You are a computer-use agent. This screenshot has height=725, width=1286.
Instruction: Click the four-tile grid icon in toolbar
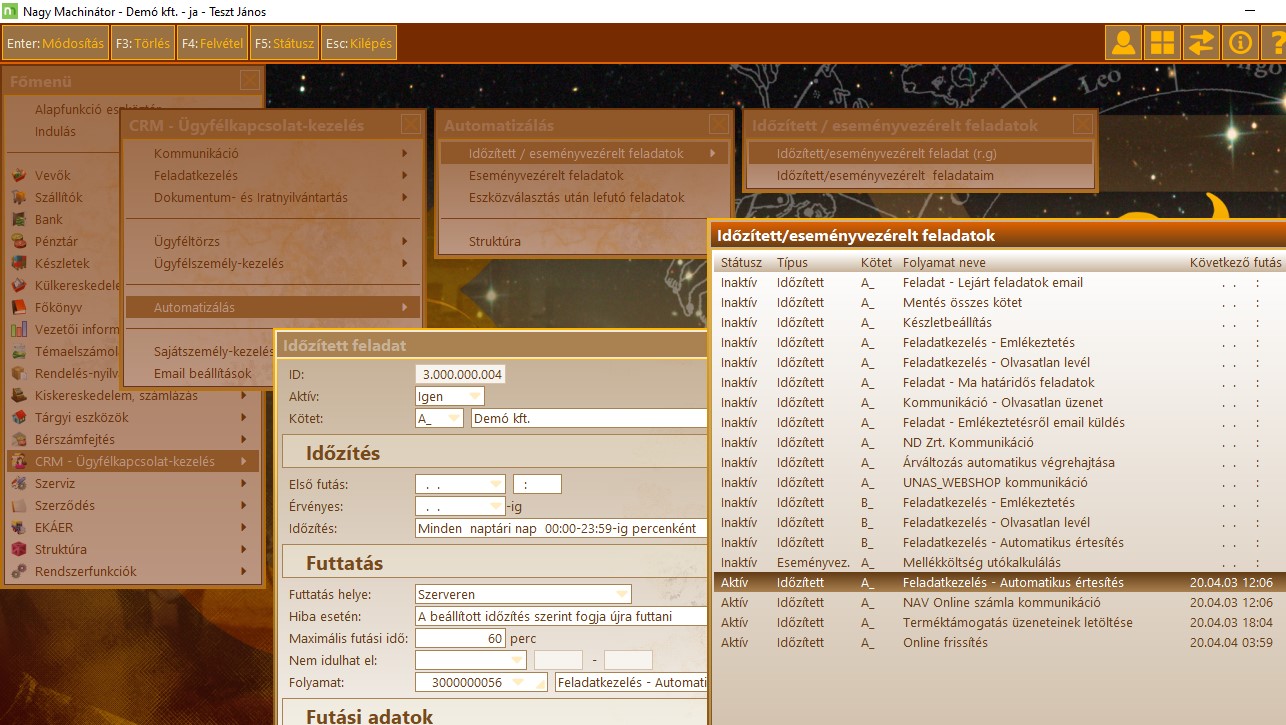(1162, 43)
